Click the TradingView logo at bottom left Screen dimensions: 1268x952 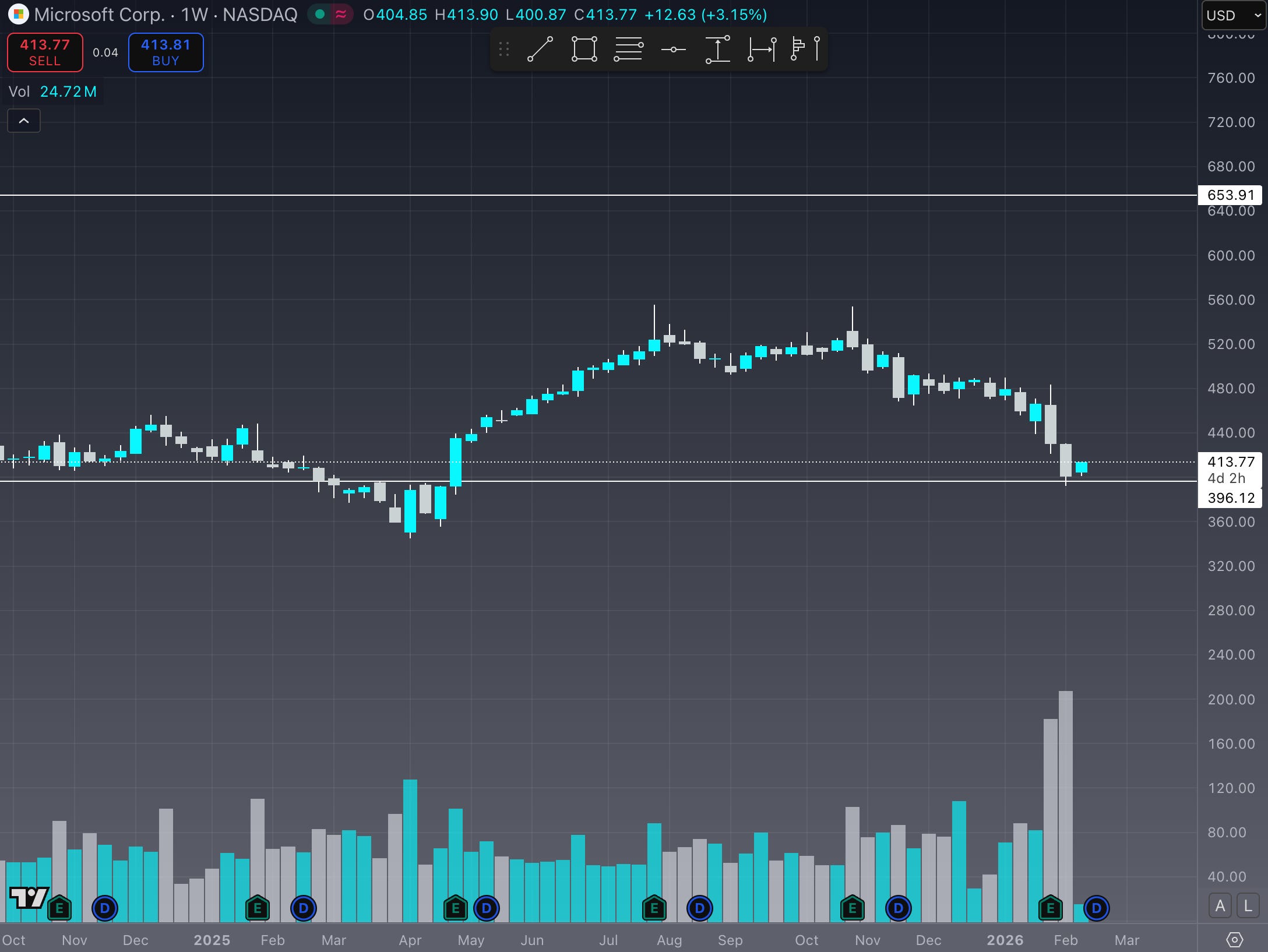click(29, 898)
